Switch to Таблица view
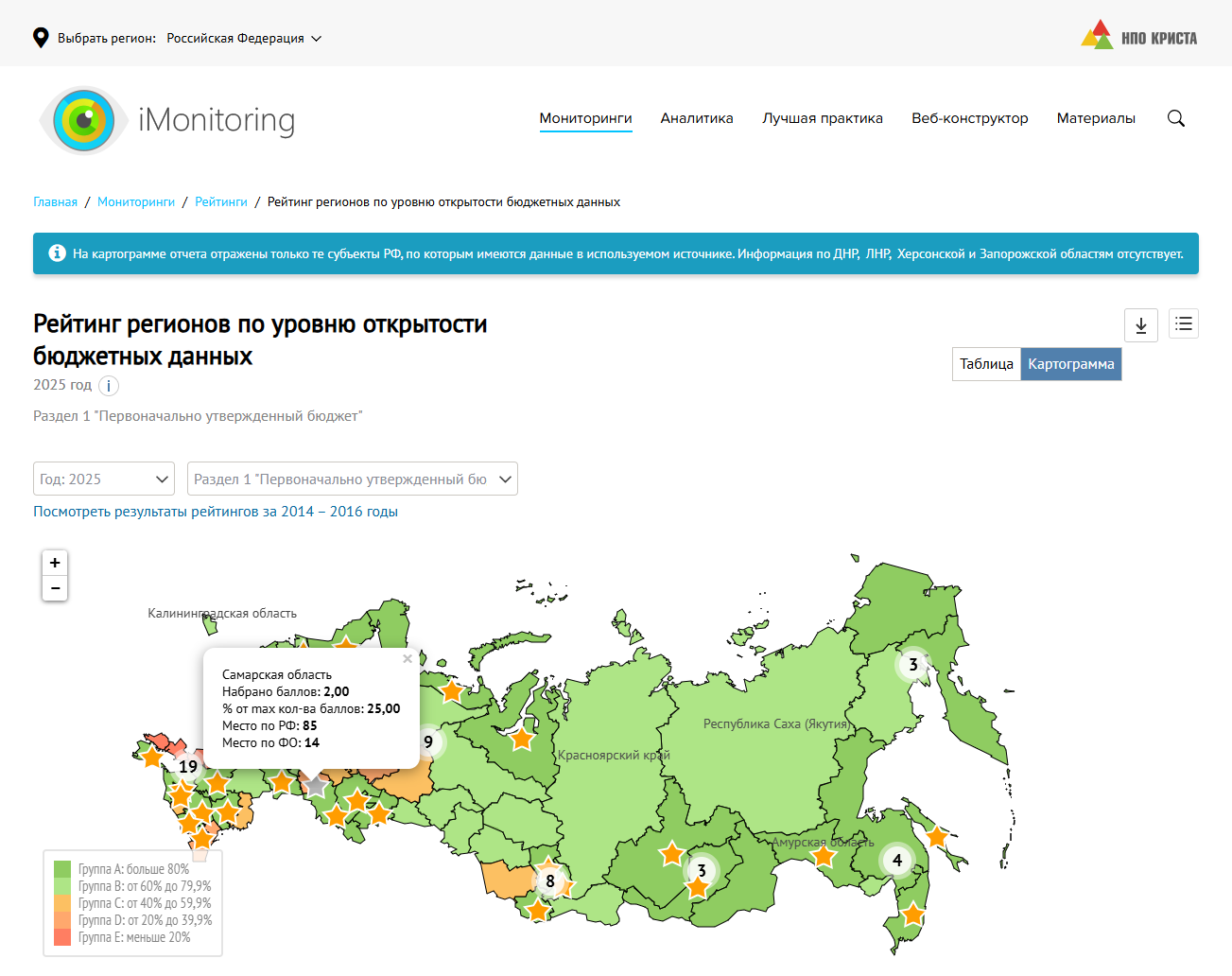Screen dimensions: 1232x976 click(x=986, y=364)
